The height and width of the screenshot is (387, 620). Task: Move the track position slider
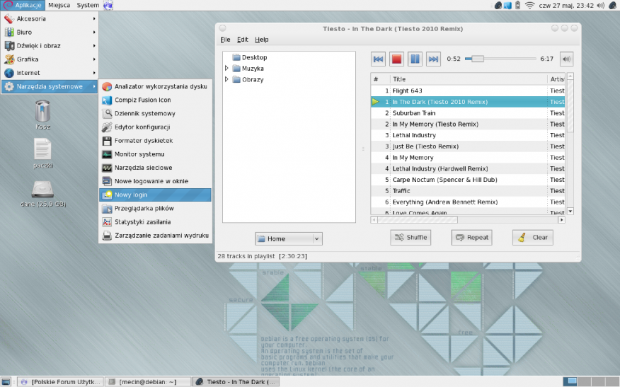click(477, 59)
